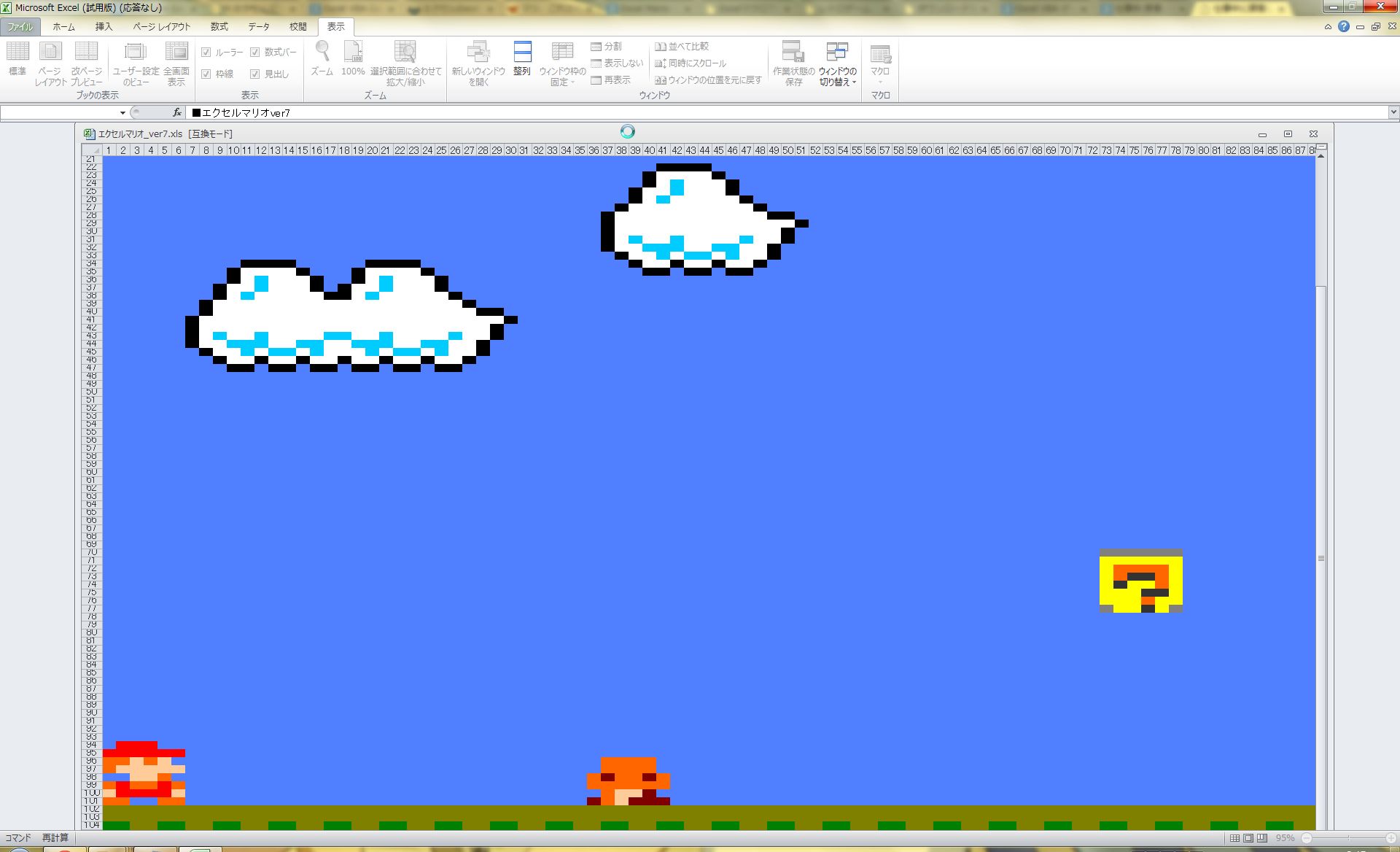Click 整列 arrange windows icon
Screen dimensions: 1400x852
[522, 58]
